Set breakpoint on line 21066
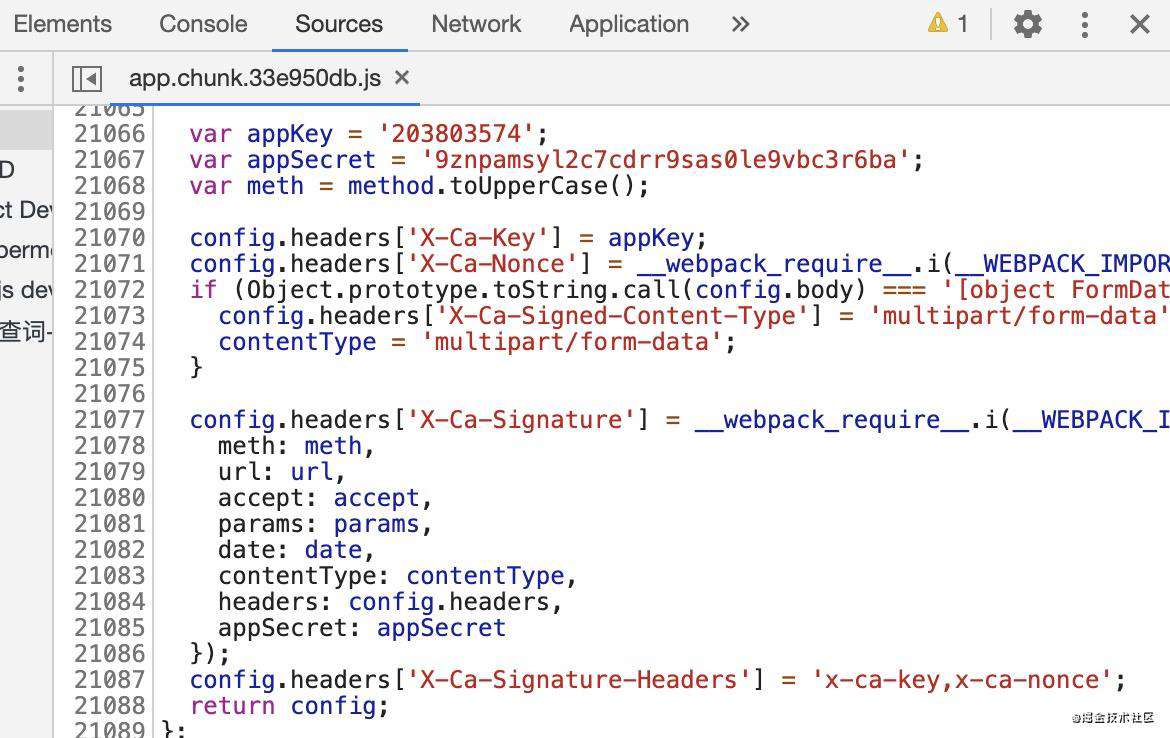Viewport: 1170px width, 738px height. 109,134
